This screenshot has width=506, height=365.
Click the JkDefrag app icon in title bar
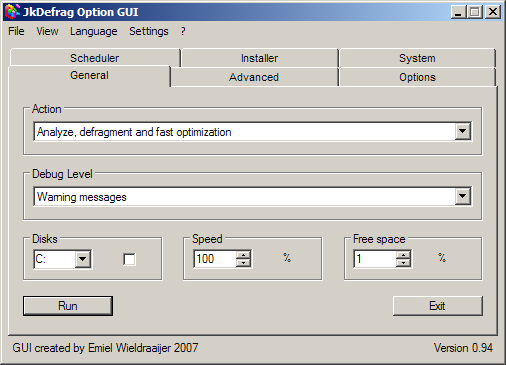12,12
